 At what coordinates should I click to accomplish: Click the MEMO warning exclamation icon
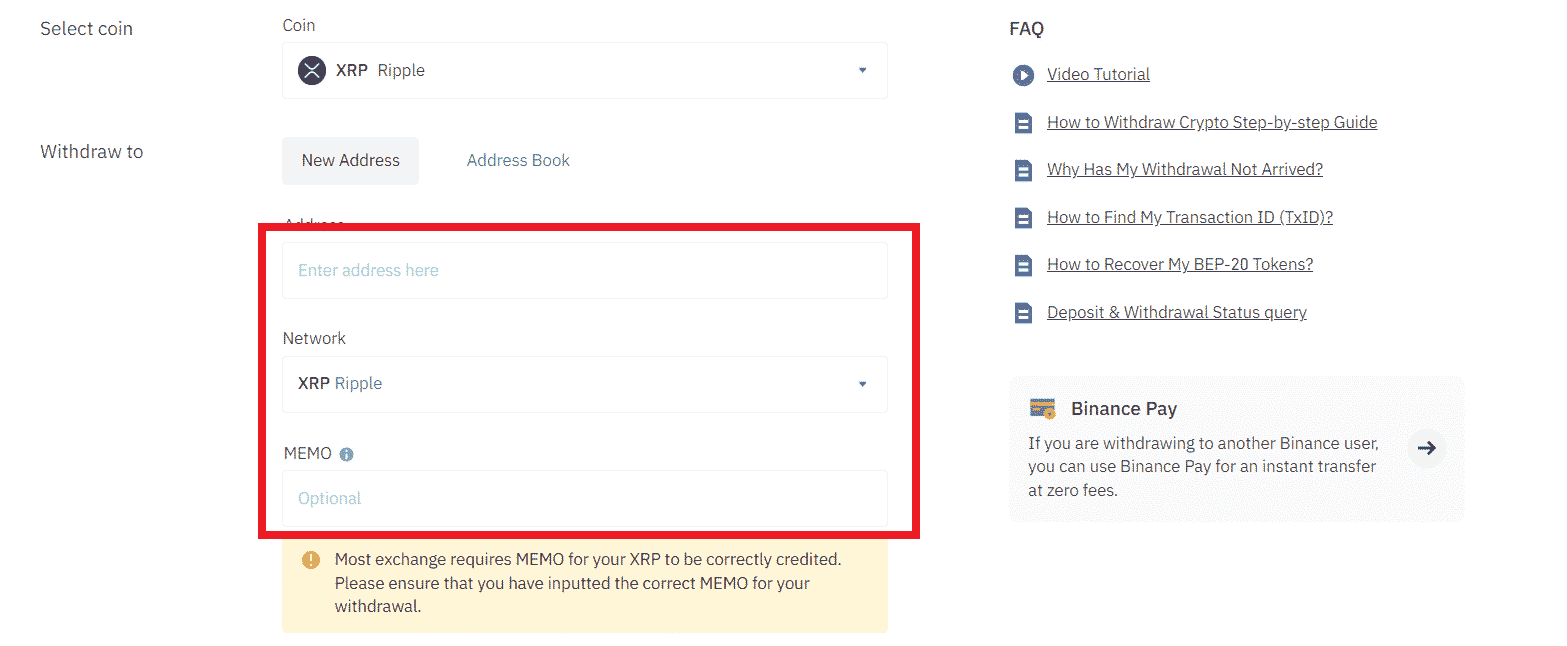click(311, 560)
